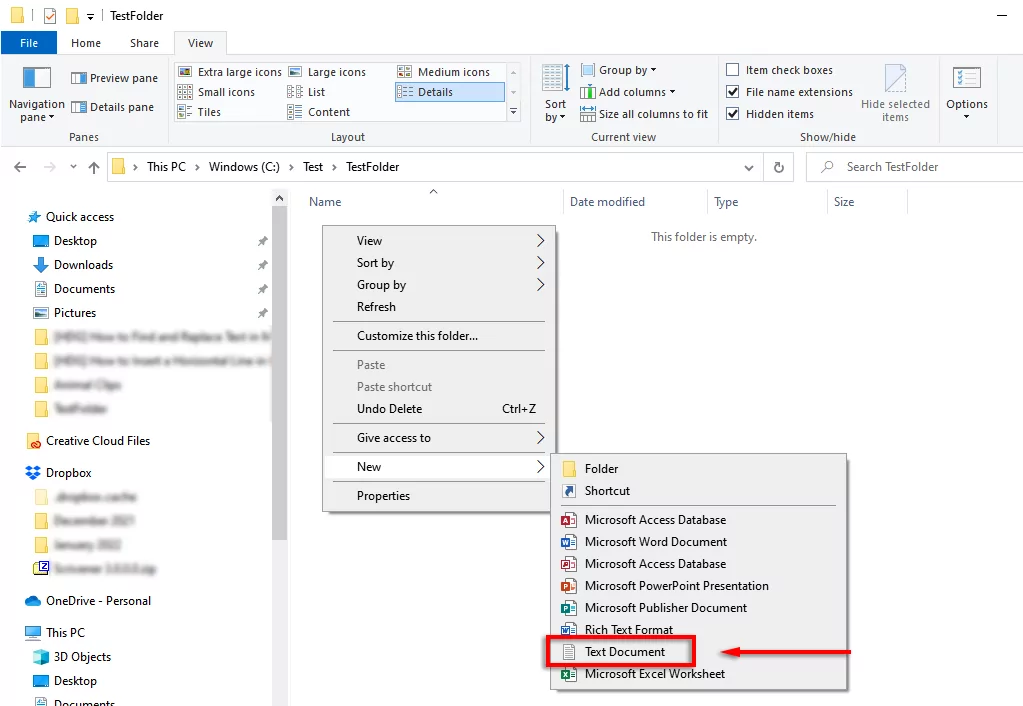Open the Sort by ribbon dropdown
The height and width of the screenshot is (706, 1023).
pos(555,94)
